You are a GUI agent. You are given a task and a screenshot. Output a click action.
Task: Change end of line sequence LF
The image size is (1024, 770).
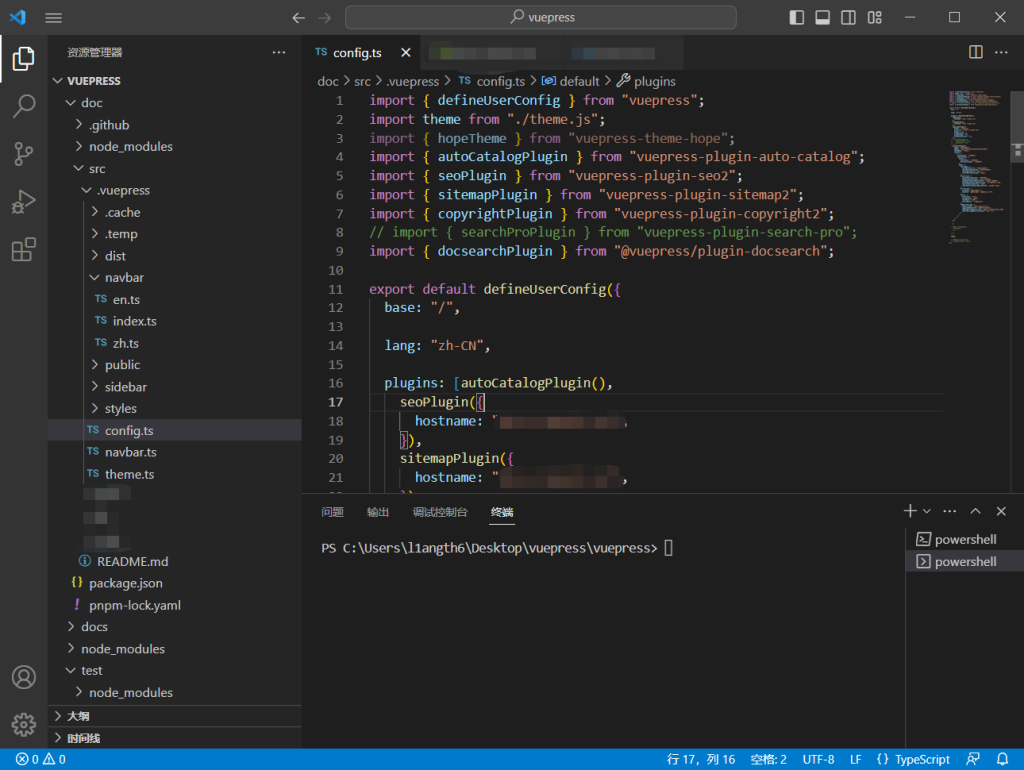coord(856,759)
